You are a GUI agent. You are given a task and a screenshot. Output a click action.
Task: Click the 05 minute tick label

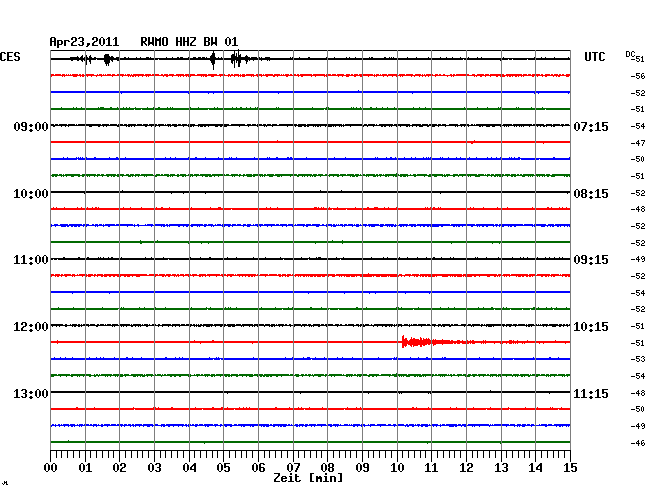point(223,468)
